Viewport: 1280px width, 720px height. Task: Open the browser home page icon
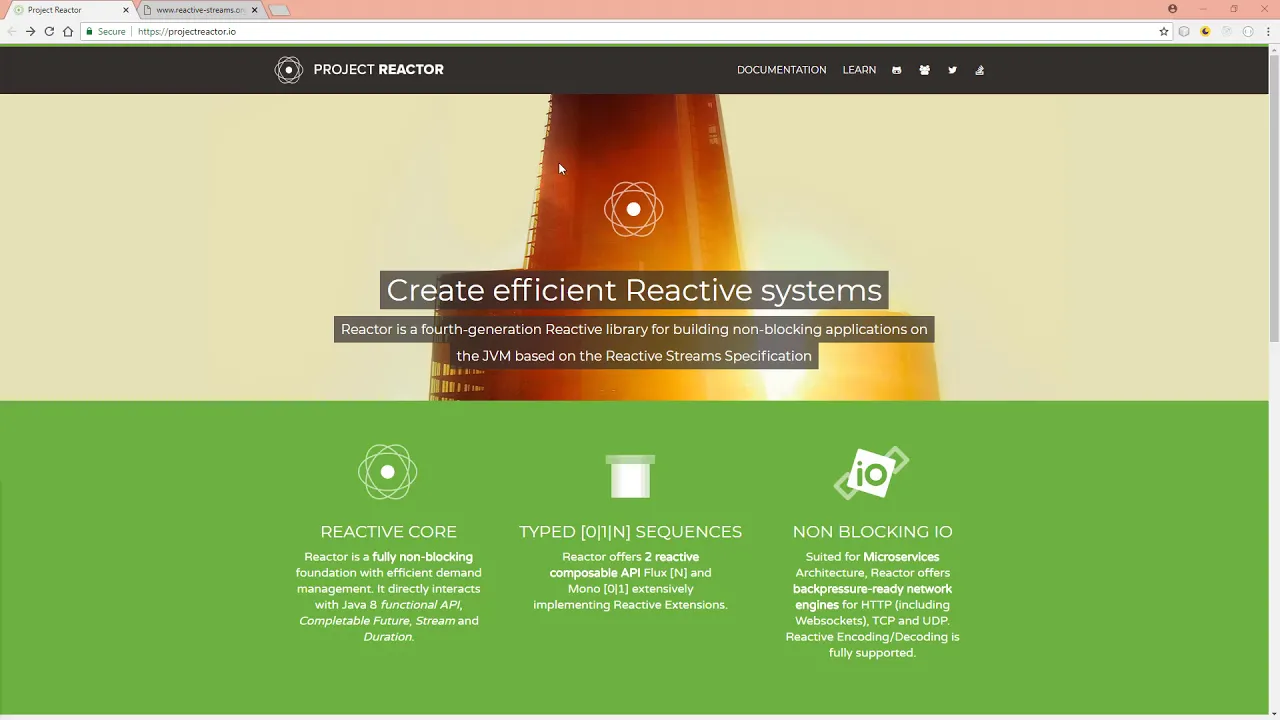tap(68, 32)
